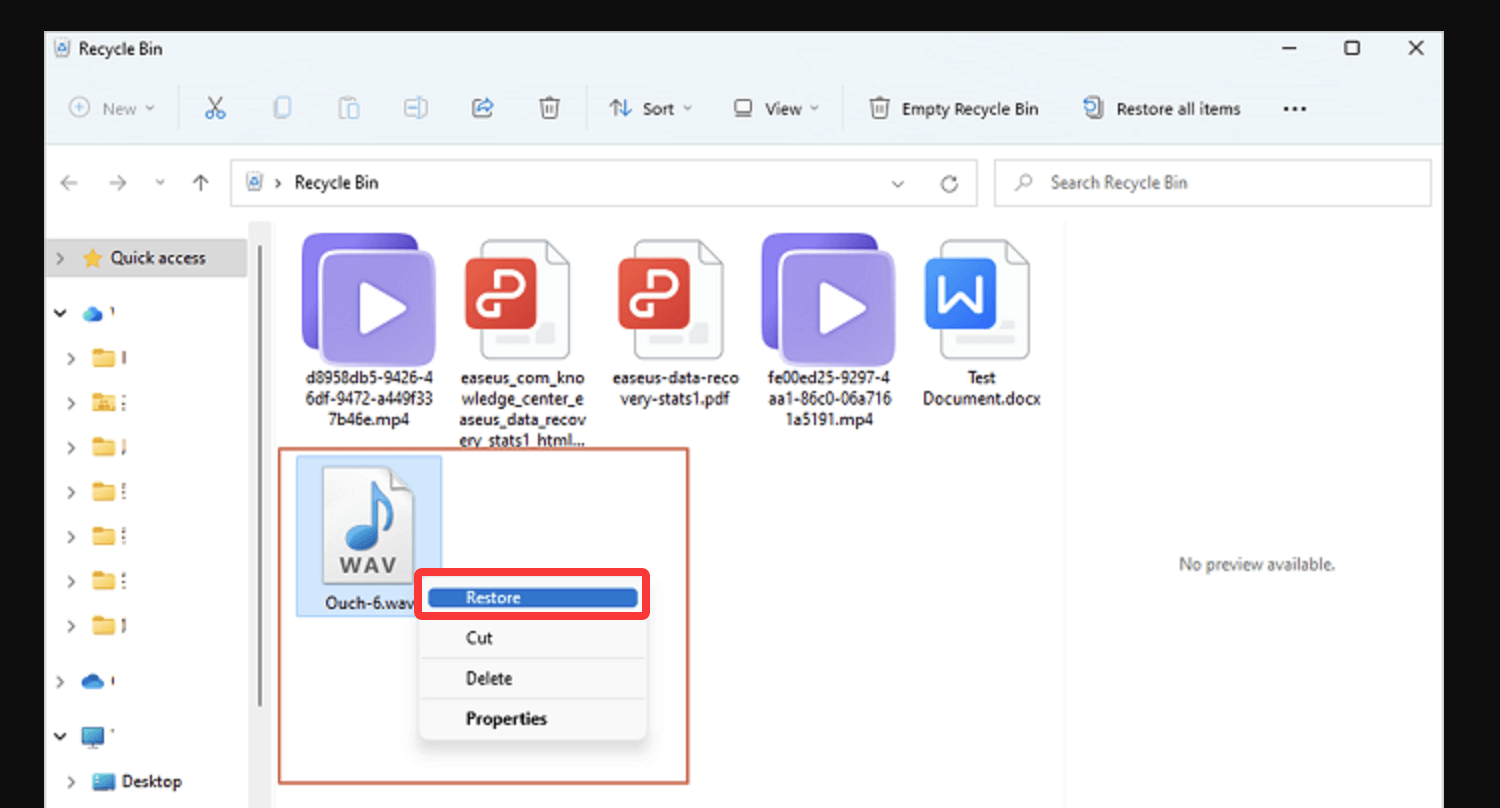Rename the selection with the toolbar Rename icon

tap(416, 108)
